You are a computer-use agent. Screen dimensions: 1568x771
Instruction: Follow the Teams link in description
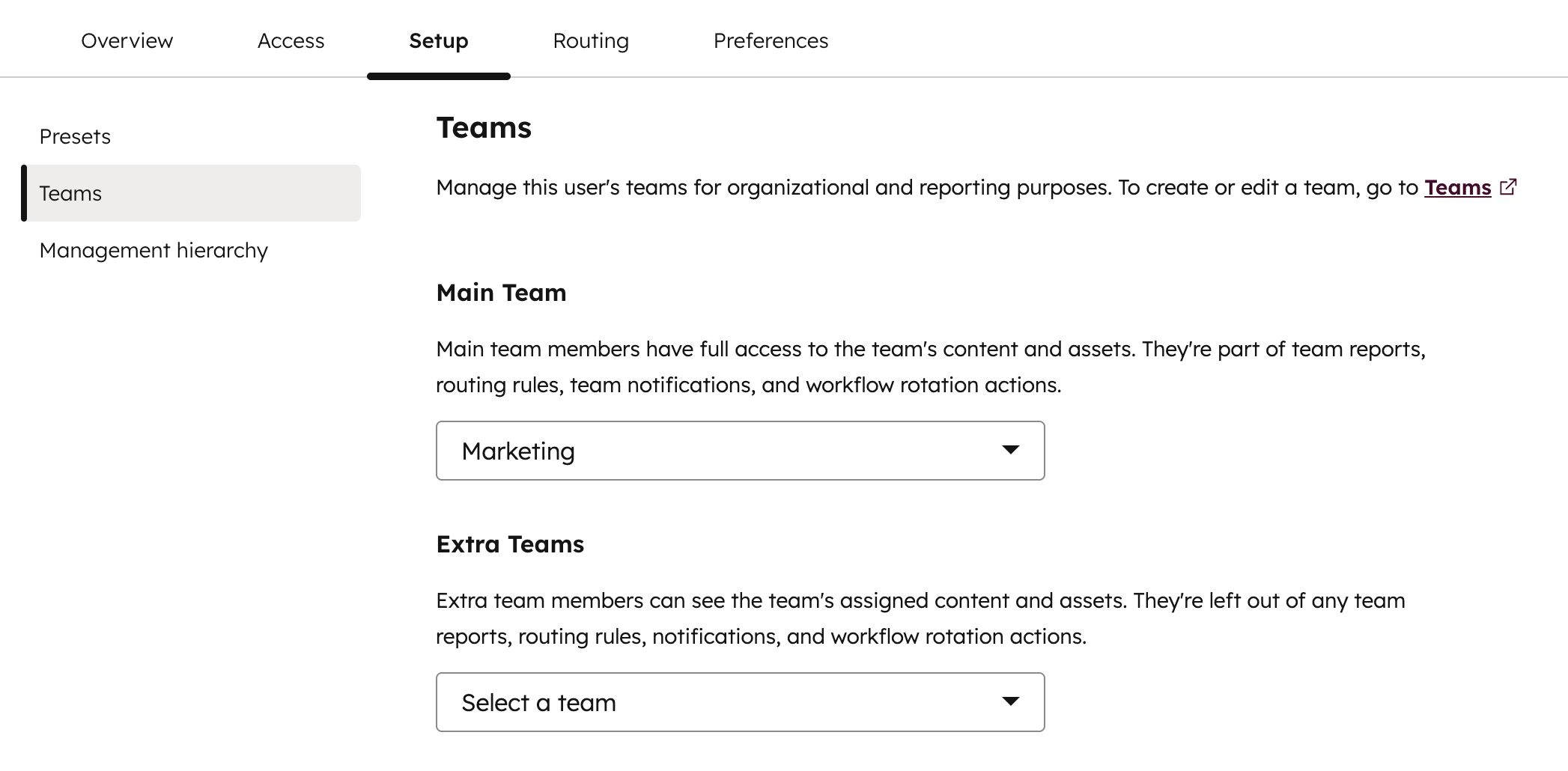(1457, 187)
